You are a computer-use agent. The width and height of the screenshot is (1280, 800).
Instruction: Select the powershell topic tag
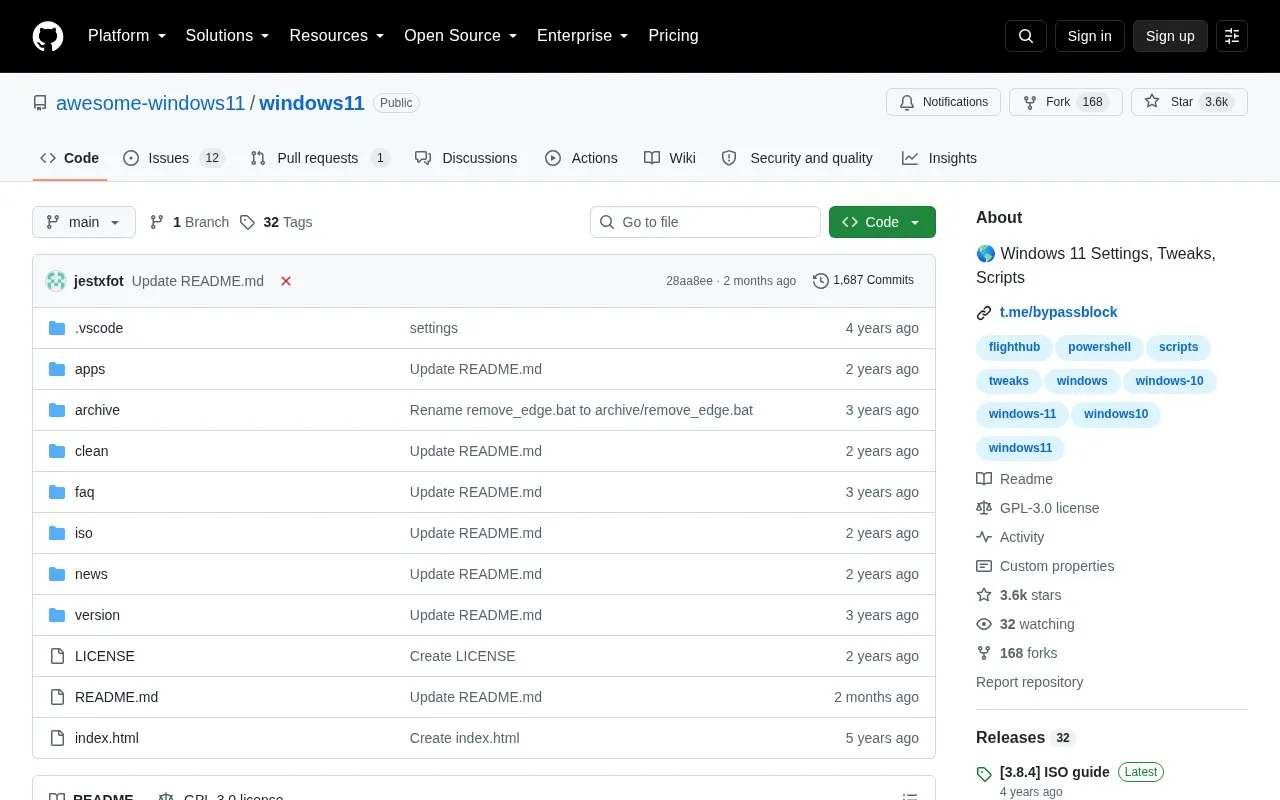[1099, 347]
